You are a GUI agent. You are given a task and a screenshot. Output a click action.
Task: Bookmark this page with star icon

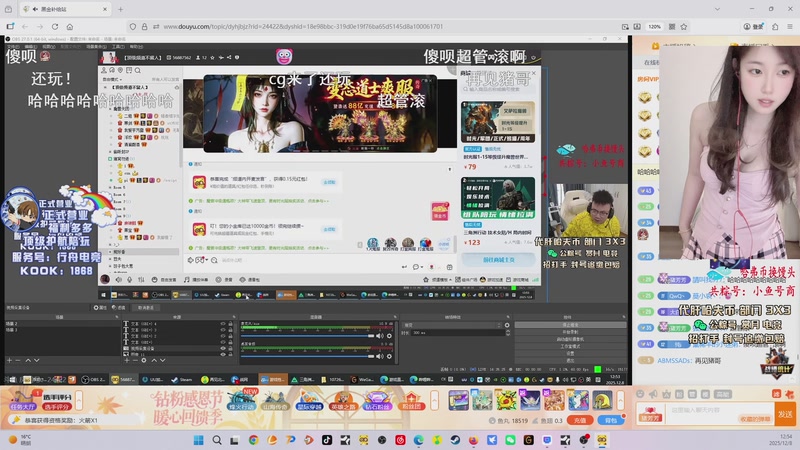pos(684,27)
